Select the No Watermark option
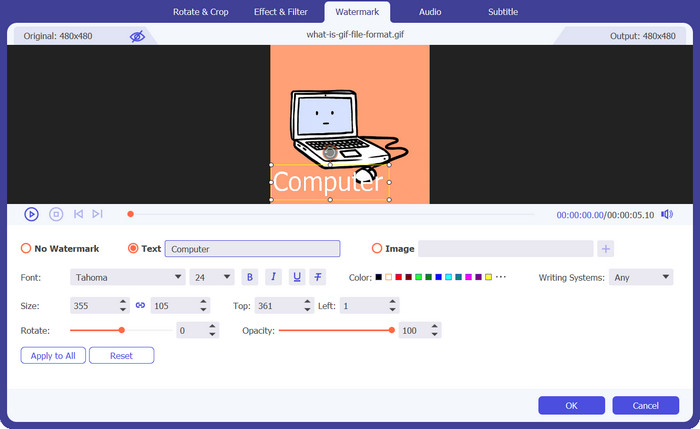 pos(26,249)
